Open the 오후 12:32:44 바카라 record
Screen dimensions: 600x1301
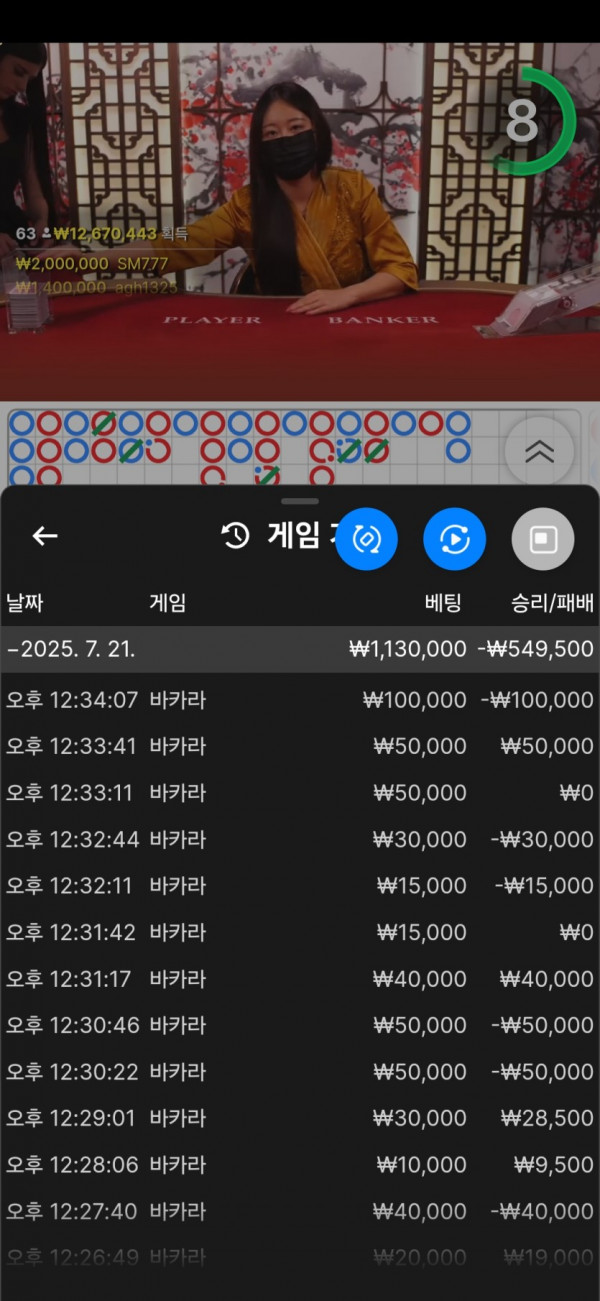click(300, 839)
